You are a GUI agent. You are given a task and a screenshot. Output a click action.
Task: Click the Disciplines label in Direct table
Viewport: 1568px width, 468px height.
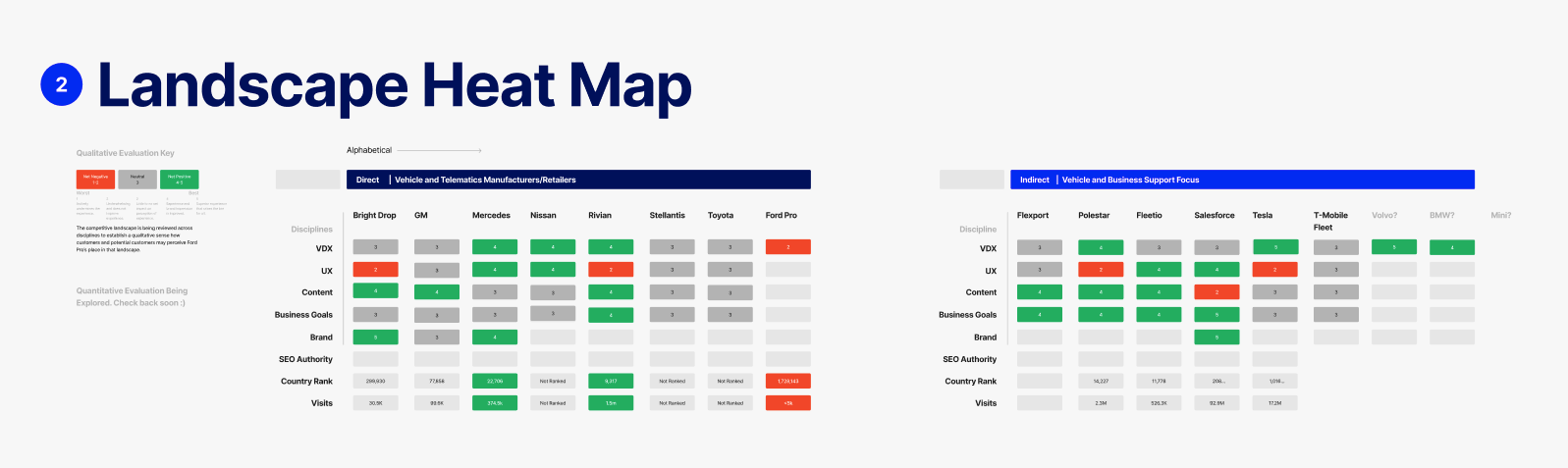pos(311,230)
